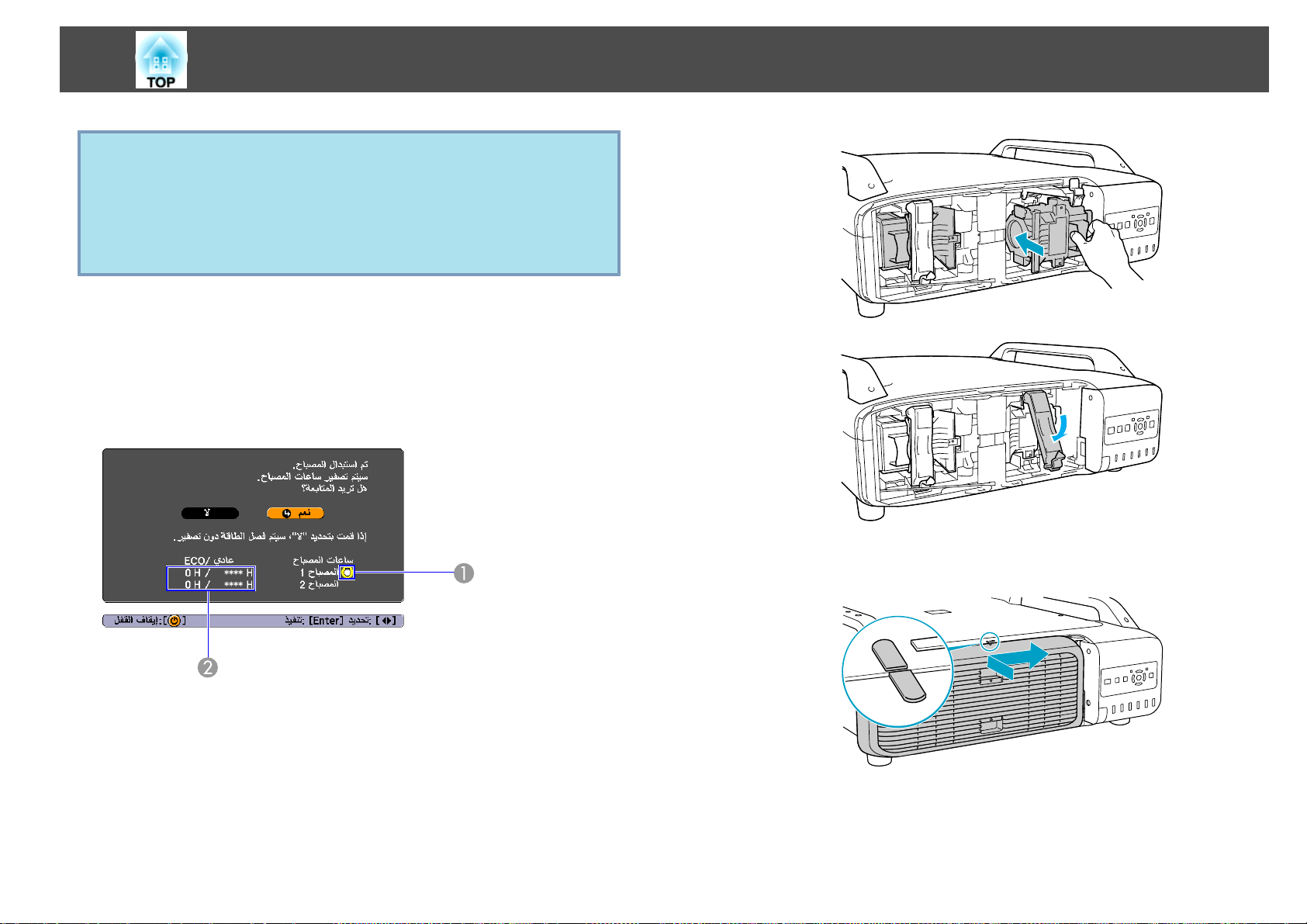Image resolution: width=1307 pixels, height=924 pixels.
Task: Click the ECO/ عادي column heading
Action: click(x=209, y=560)
